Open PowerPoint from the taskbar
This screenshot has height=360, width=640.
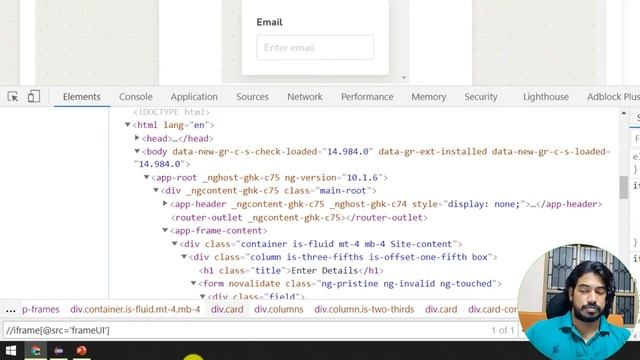[x=81, y=351]
